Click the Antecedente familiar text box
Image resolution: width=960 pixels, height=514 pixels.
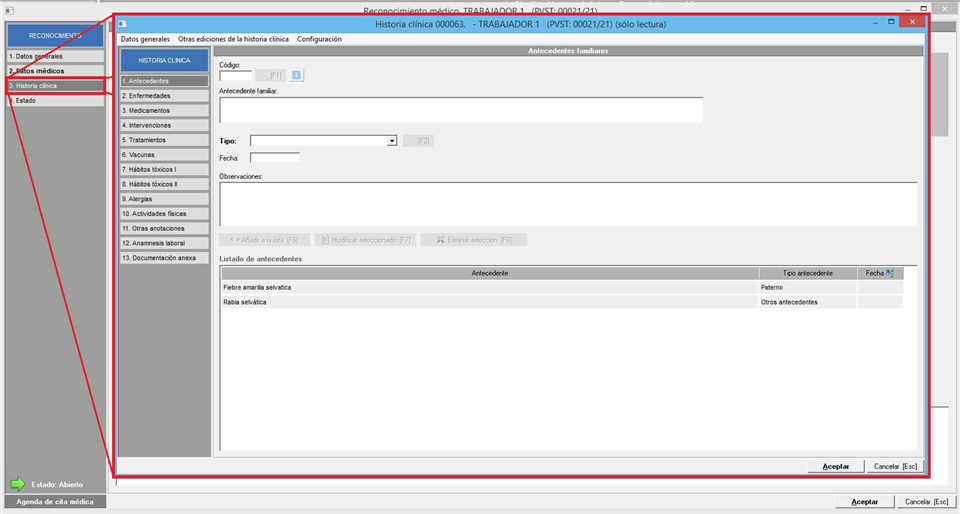click(x=461, y=110)
